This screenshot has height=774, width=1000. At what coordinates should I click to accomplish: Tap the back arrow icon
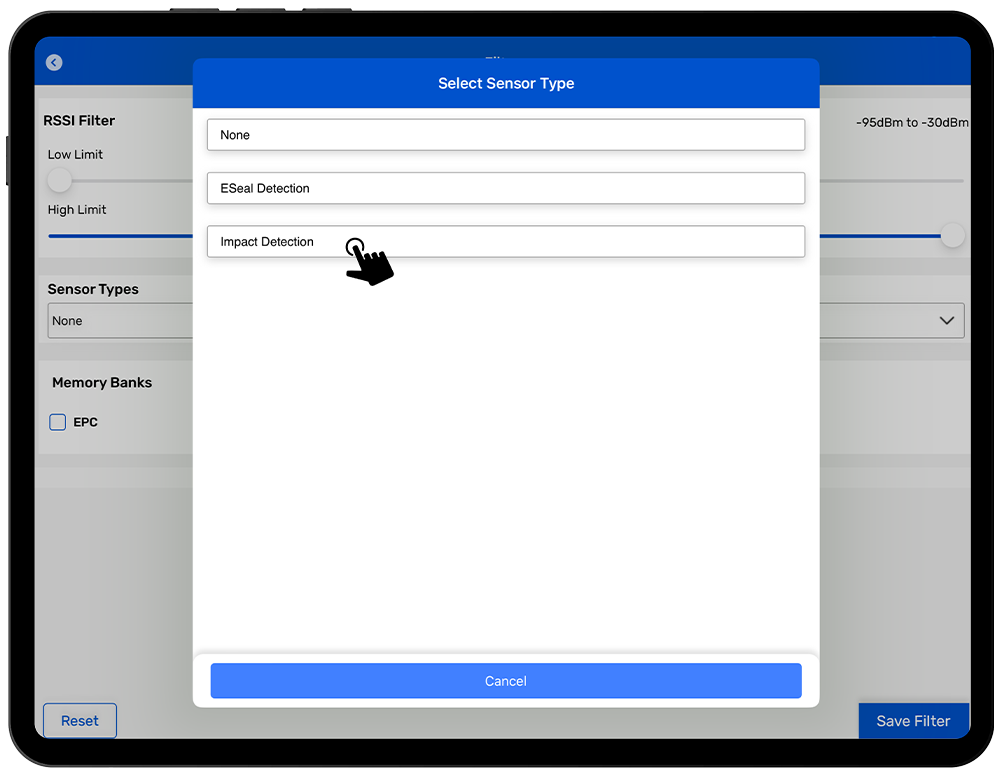[54, 63]
